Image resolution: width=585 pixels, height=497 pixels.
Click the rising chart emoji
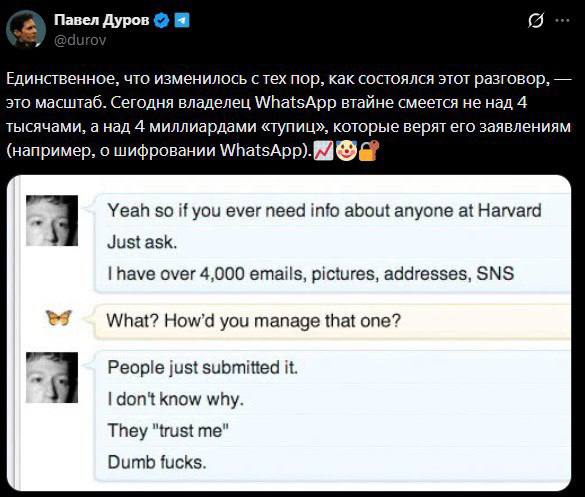point(323,151)
